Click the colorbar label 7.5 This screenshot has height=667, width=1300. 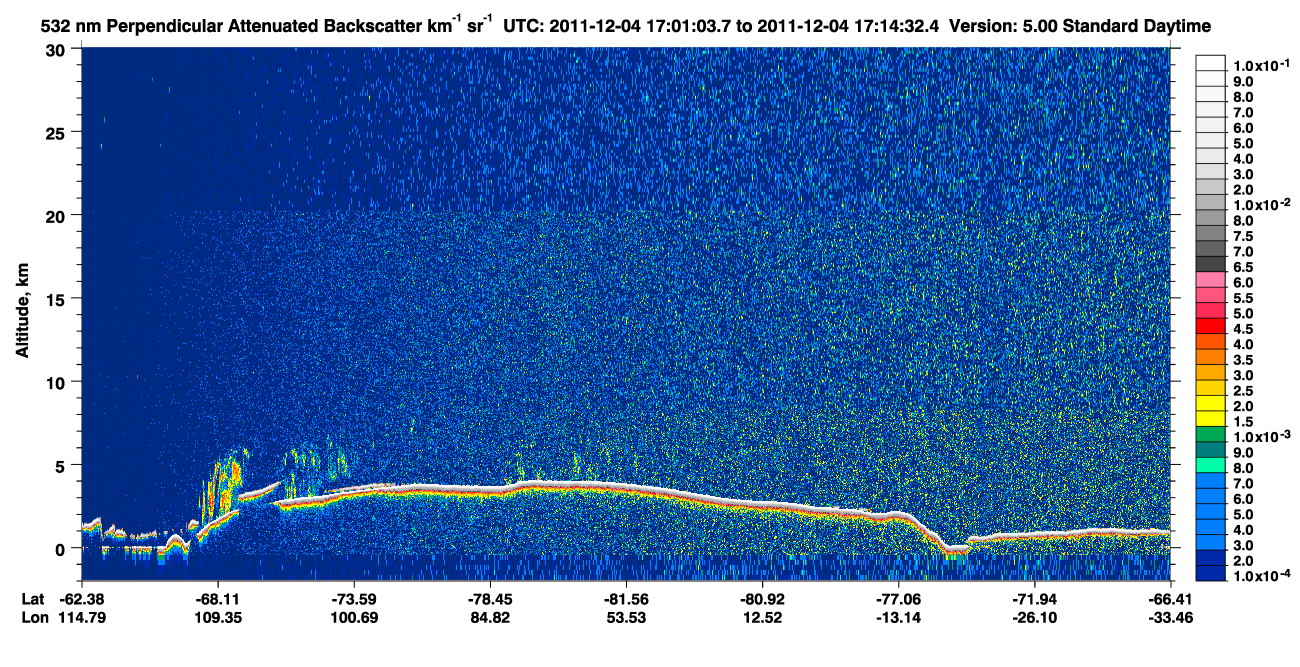pos(1244,236)
